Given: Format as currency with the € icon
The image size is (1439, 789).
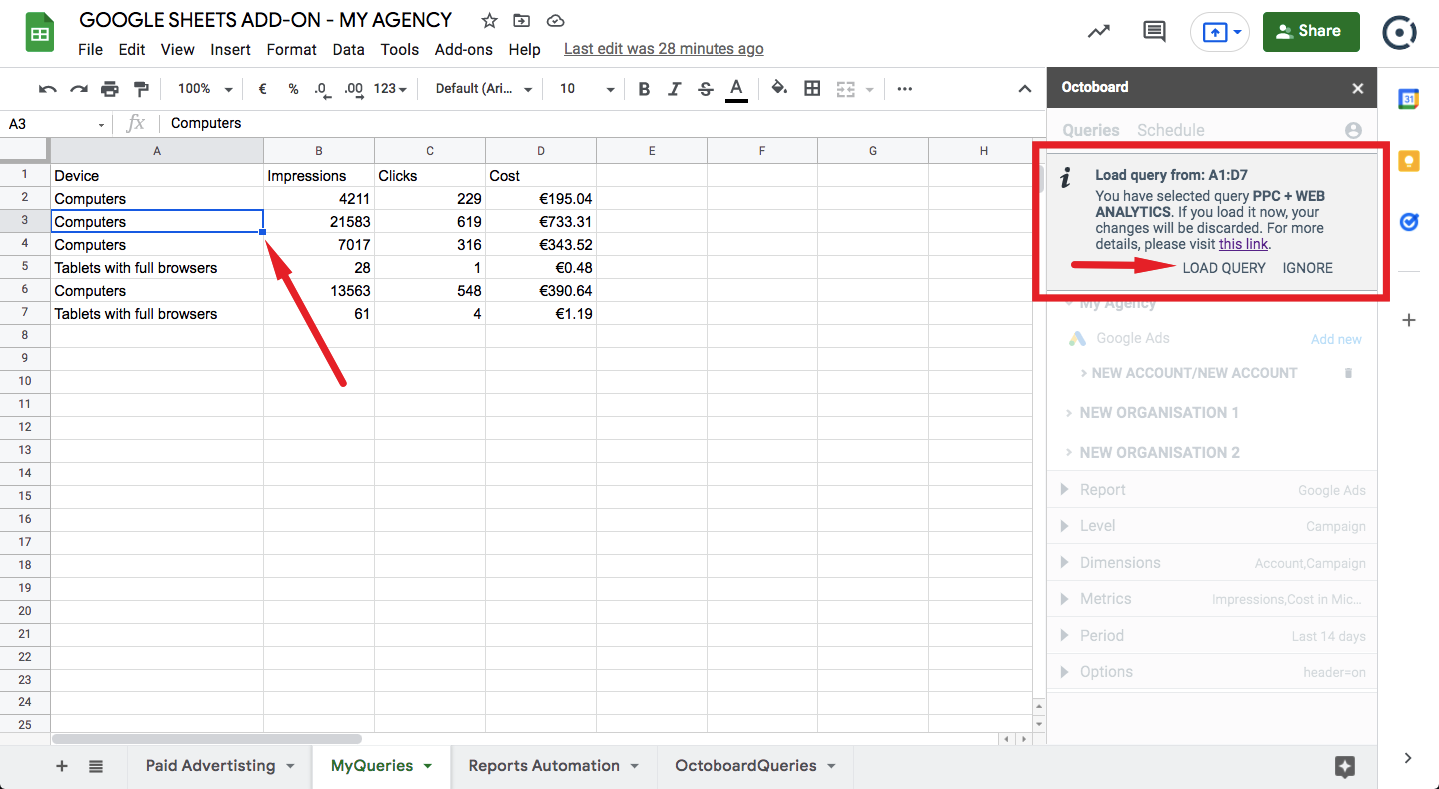Looking at the screenshot, I should click(262, 89).
